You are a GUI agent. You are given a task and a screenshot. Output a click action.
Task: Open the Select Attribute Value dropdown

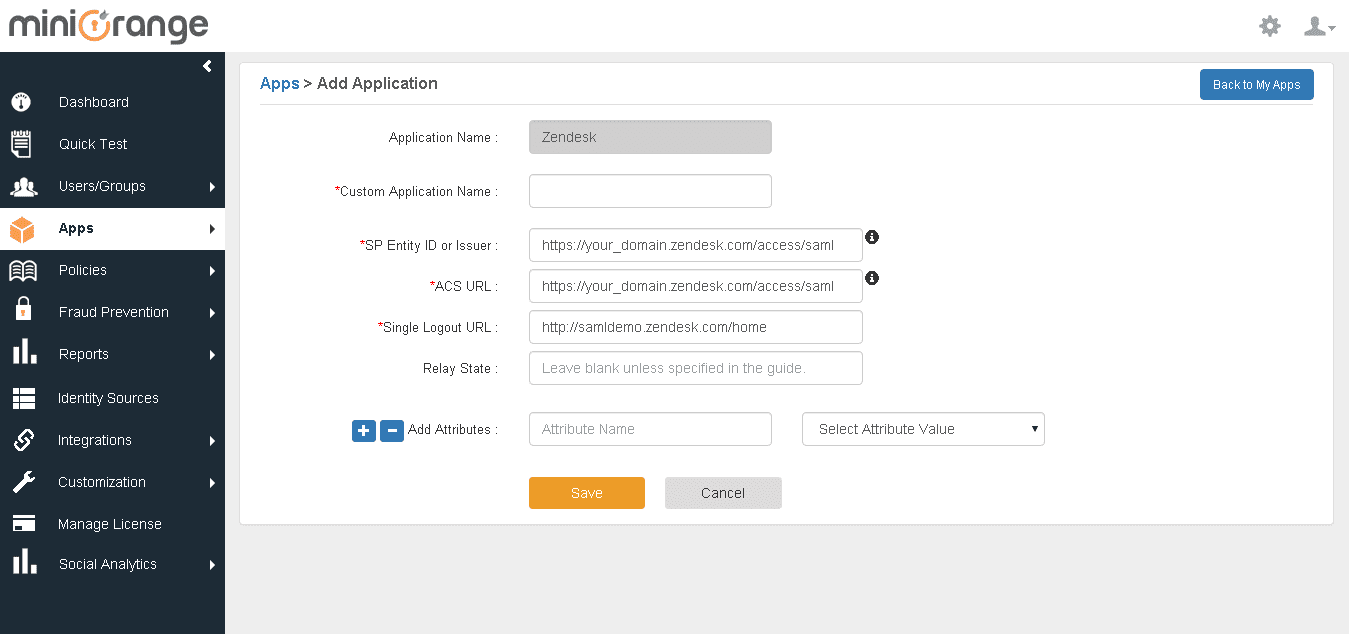pos(922,429)
